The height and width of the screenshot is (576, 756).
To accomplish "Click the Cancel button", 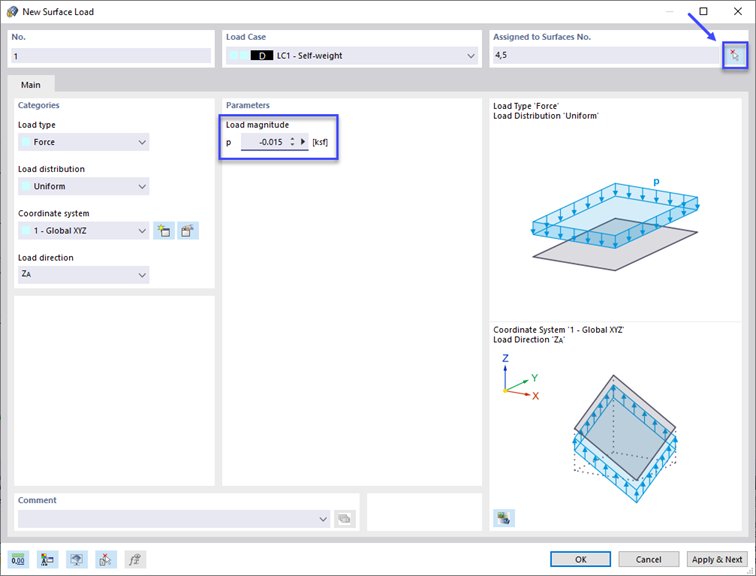I will point(648,559).
